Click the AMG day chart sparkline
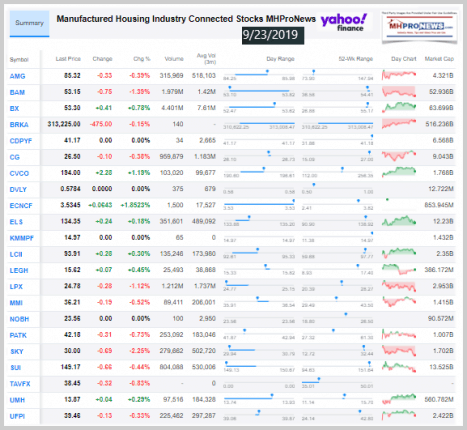This screenshot has height=430, width=467. click(399, 75)
